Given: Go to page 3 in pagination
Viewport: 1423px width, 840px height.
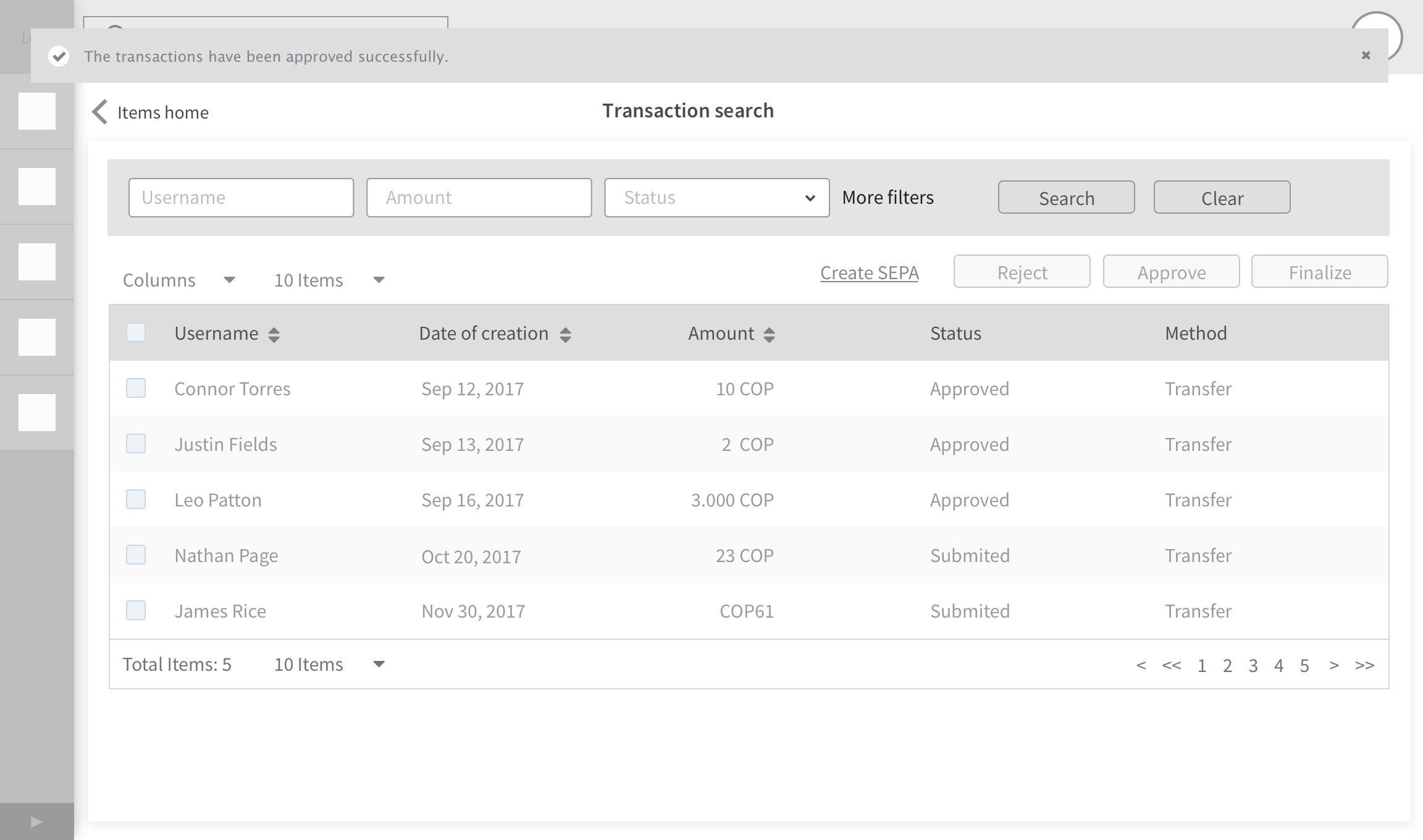Looking at the screenshot, I should (x=1253, y=666).
